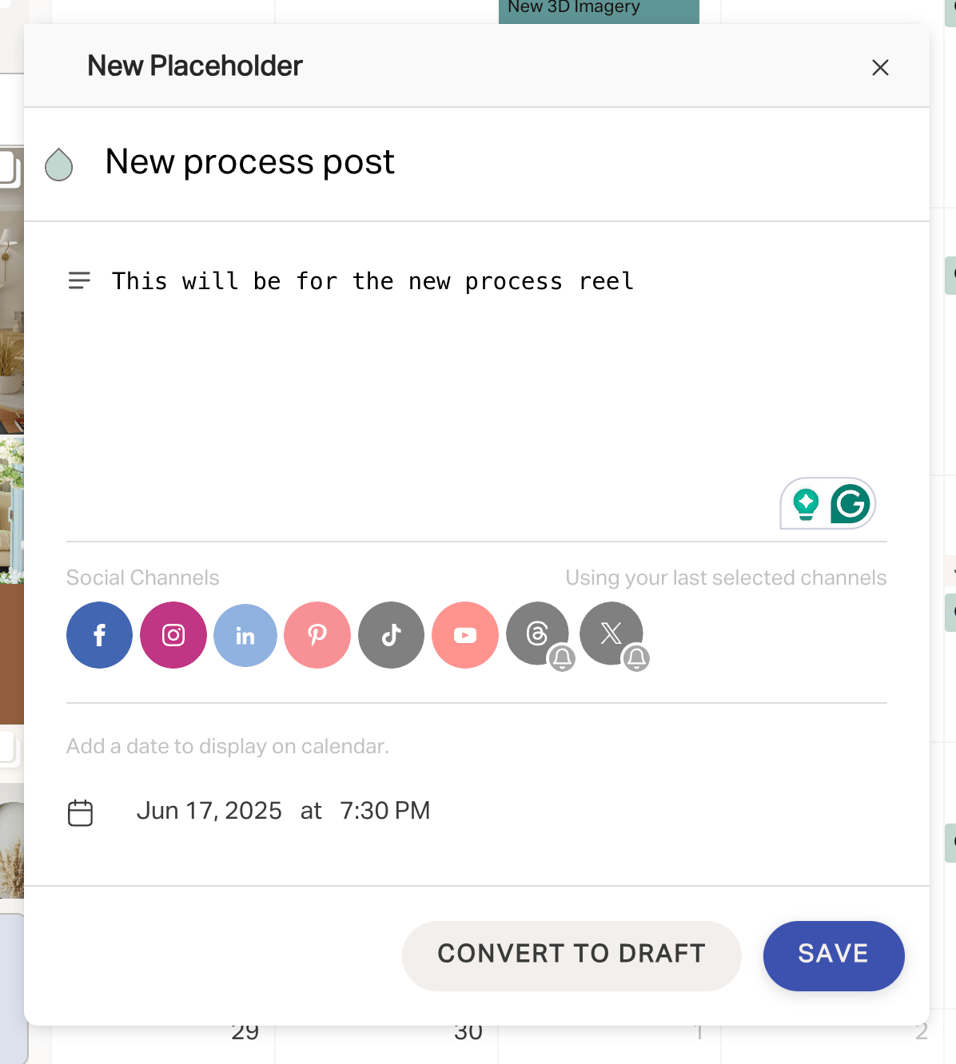This screenshot has width=956, height=1064.
Task: Click the description notes icon
Action: [x=79, y=281]
